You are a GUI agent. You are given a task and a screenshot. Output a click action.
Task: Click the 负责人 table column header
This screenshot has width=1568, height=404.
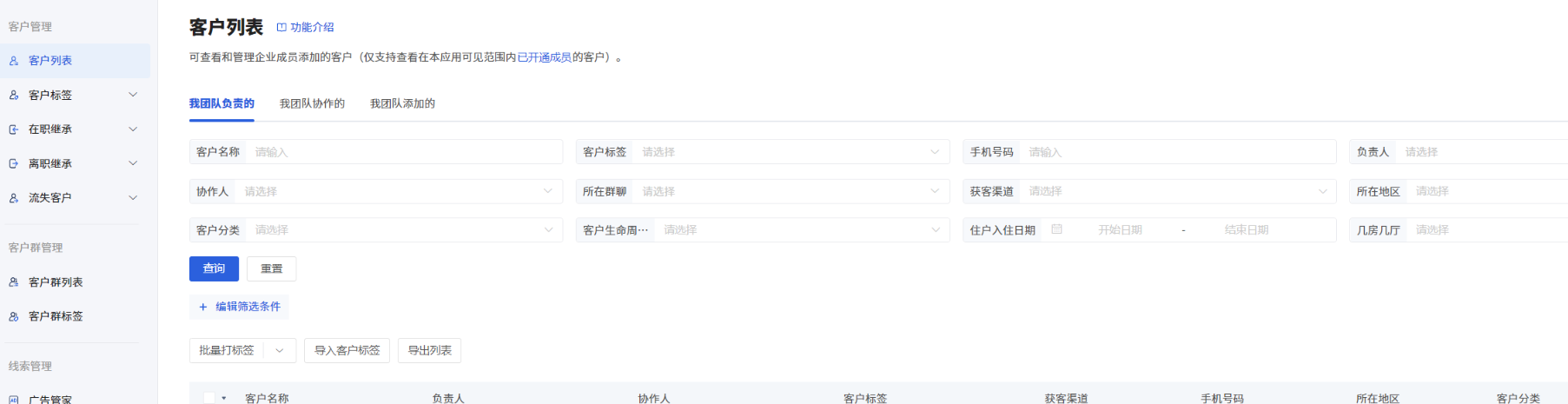pyautogui.click(x=448, y=398)
